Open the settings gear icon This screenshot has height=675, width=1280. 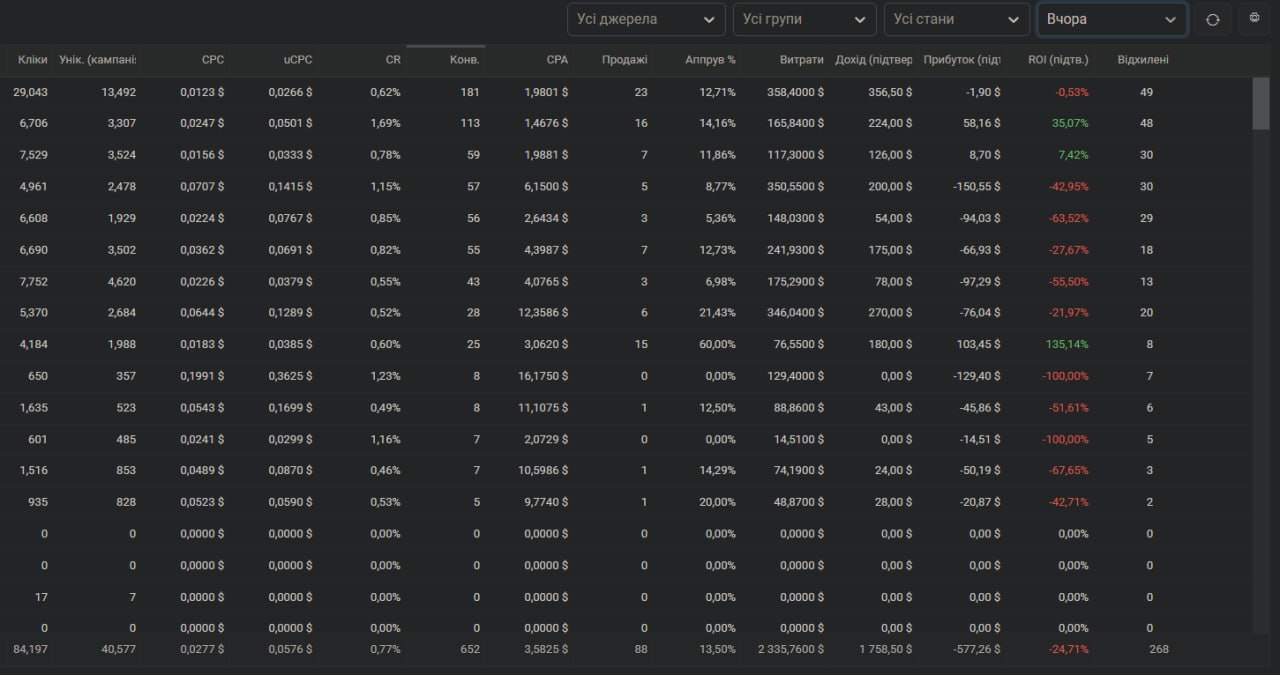pos(1255,18)
